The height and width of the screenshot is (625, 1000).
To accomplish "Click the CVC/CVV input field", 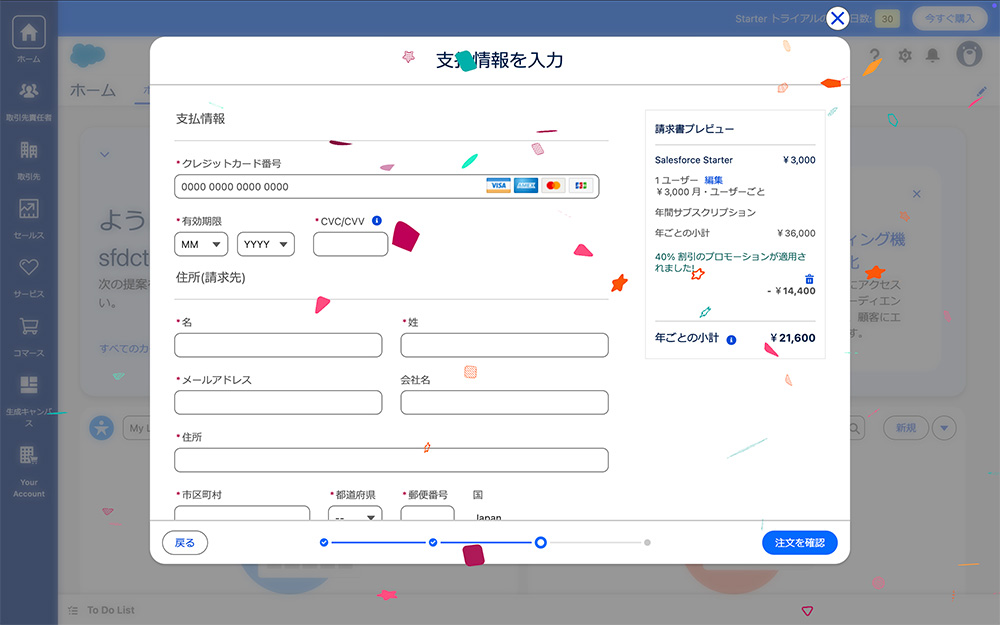I will click(351, 244).
